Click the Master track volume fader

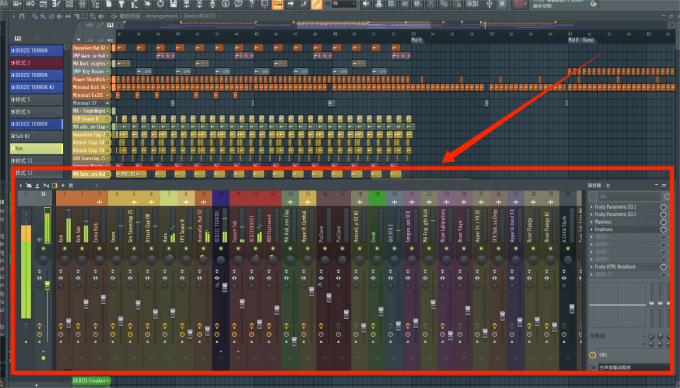tap(47, 285)
